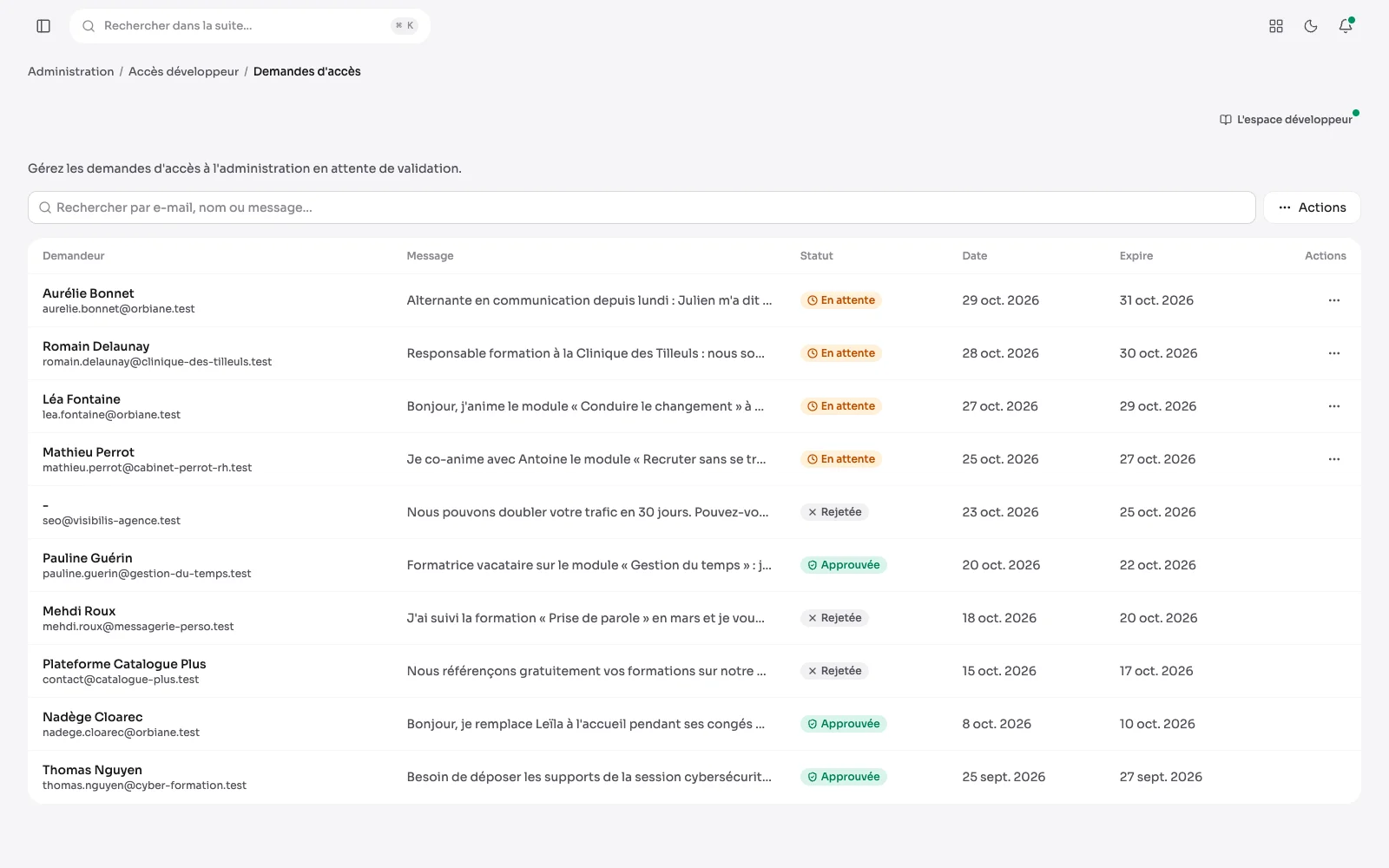
Task: Select the name Mathieu Perrot
Action: coord(89,452)
